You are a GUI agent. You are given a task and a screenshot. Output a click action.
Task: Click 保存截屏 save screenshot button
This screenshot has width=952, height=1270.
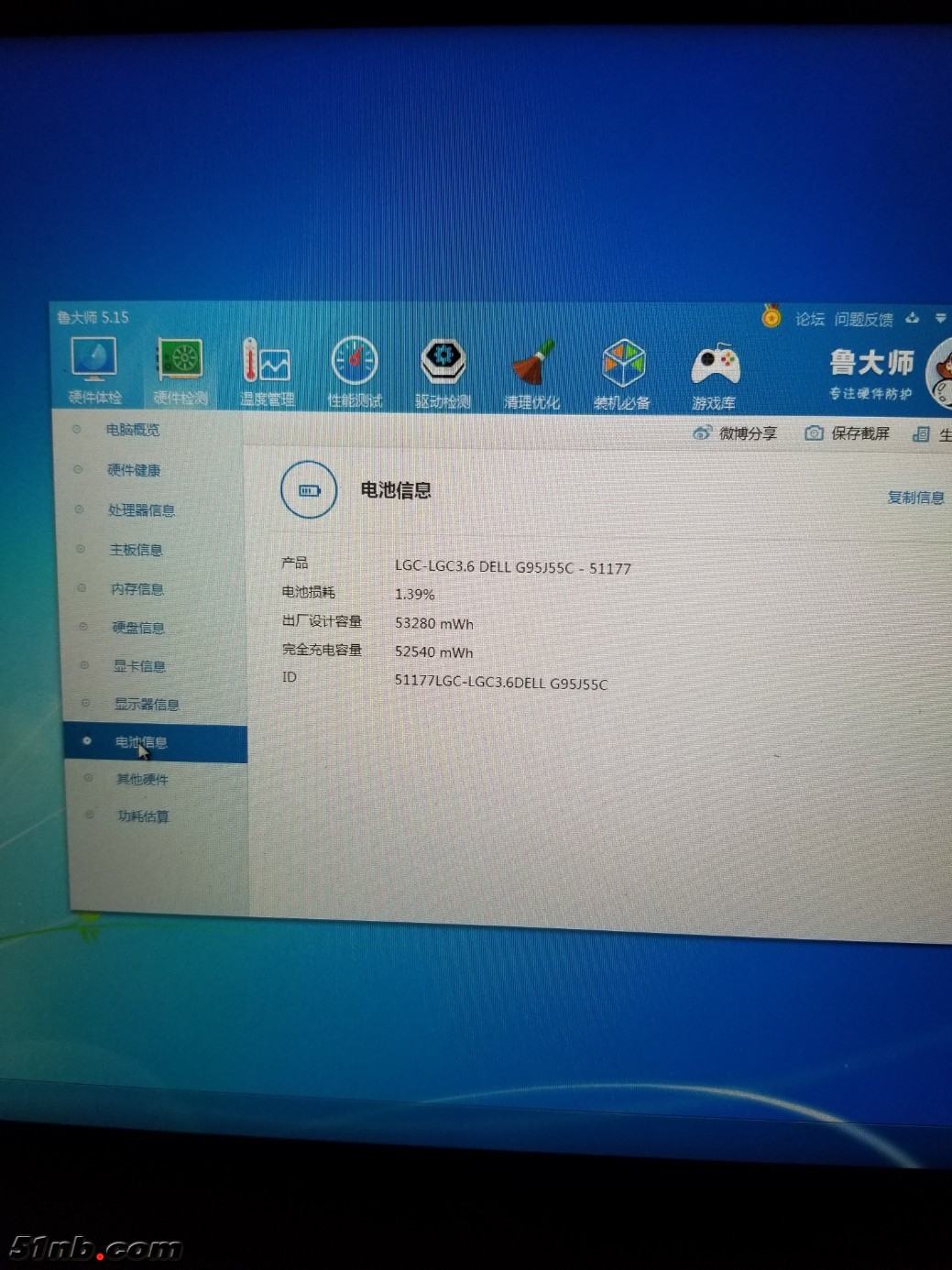(848, 433)
